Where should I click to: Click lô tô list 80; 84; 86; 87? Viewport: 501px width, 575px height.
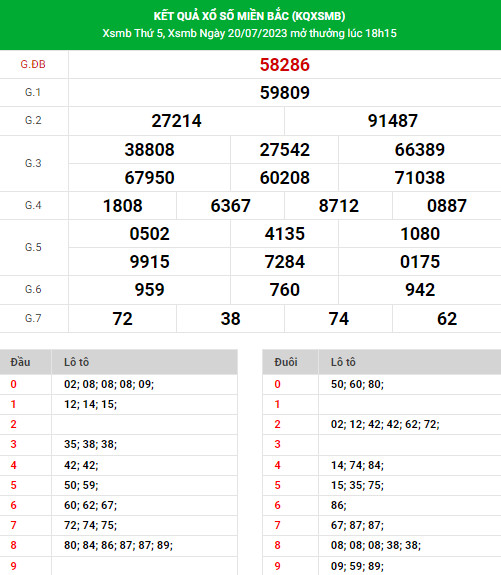click(x=118, y=545)
